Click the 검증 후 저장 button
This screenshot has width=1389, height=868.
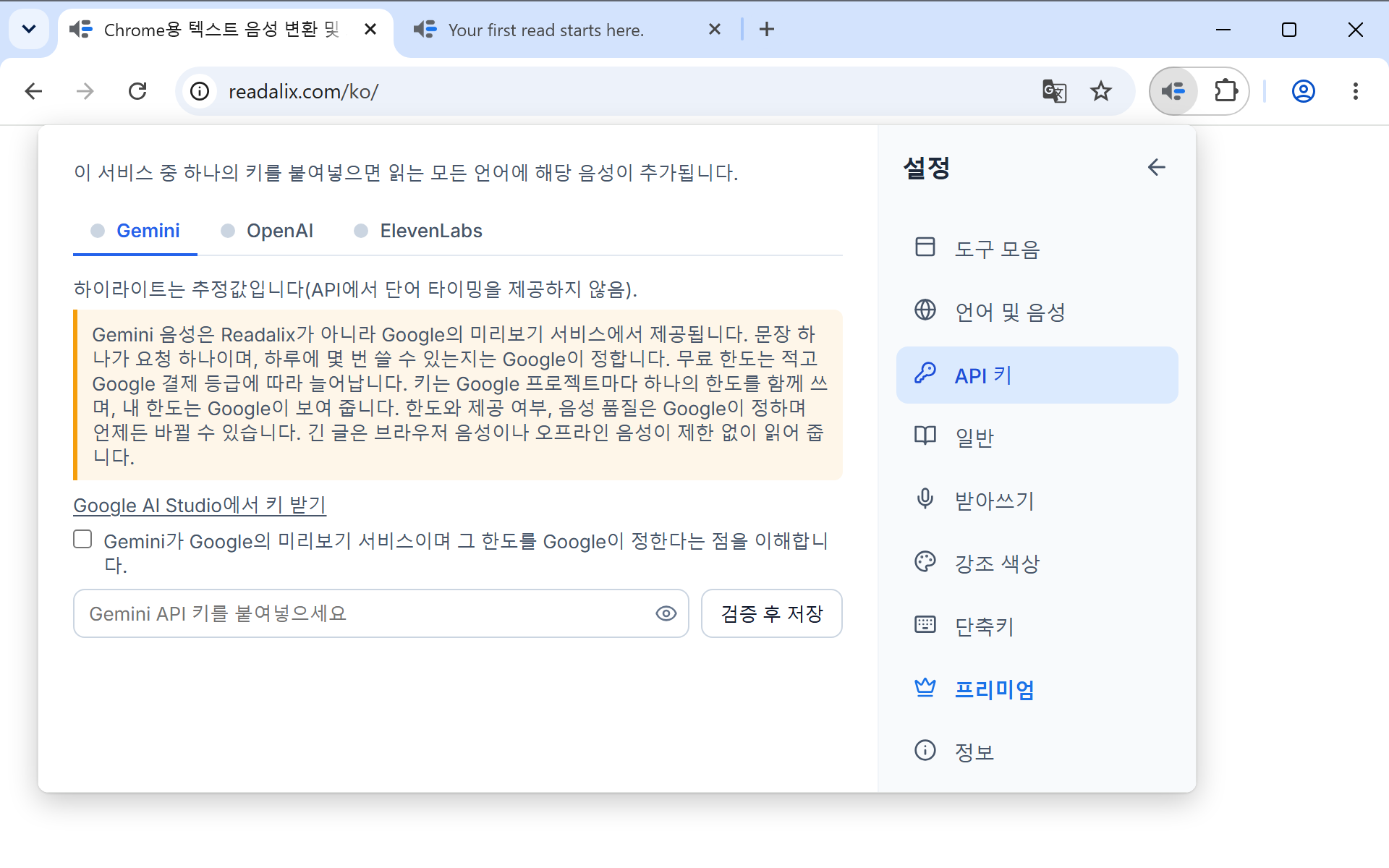(x=771, y=613)
